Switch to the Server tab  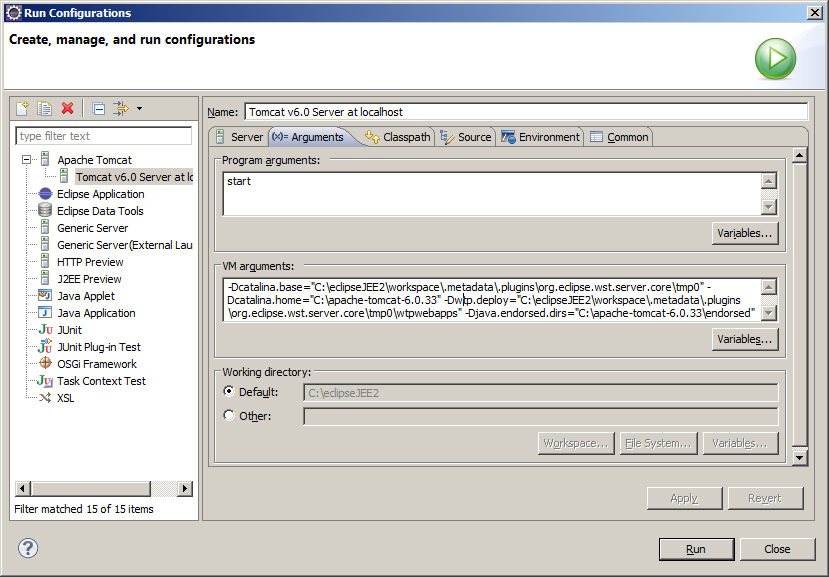(x=239, y=137)
